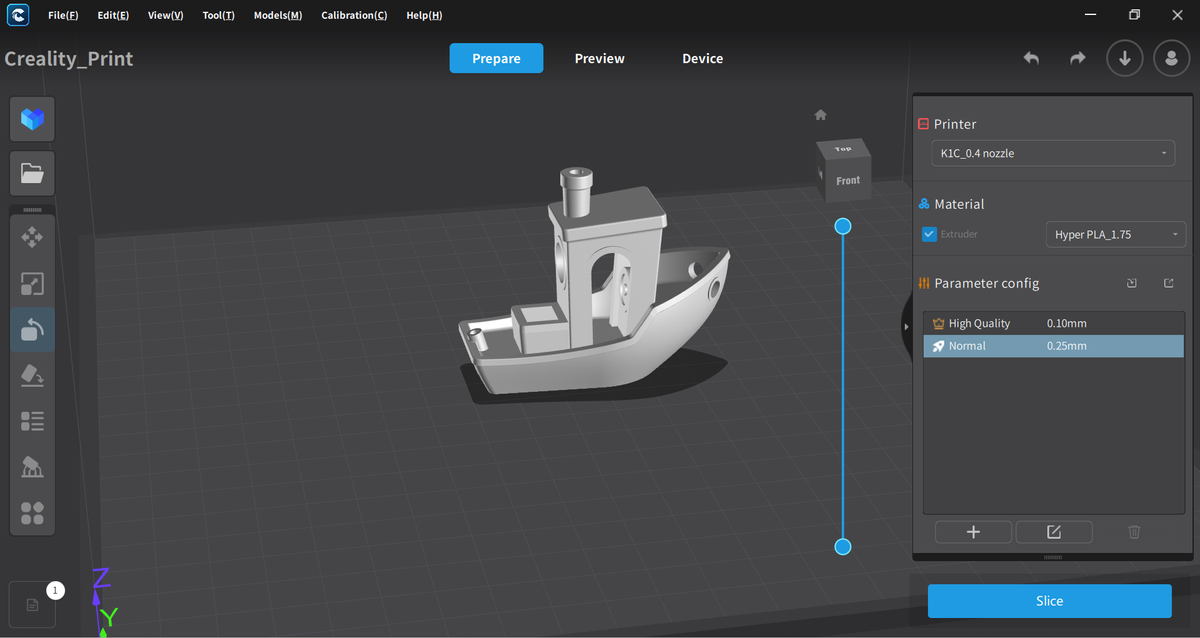Open the Hyper PLA_1.75 material dropdown
Screen dimensions: 1200x638
coord(1116,235)
